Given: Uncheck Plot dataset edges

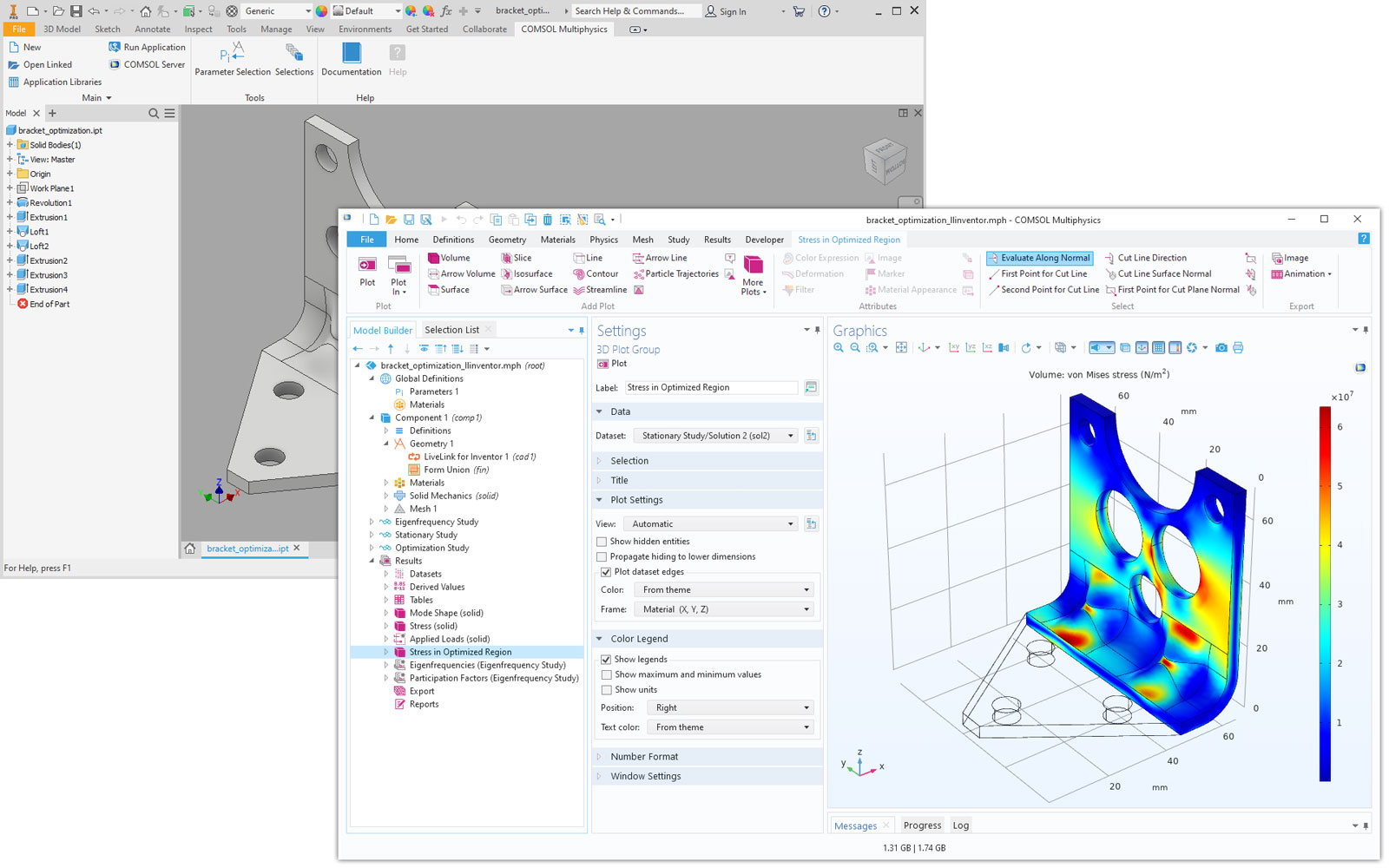Looking at the screenshot, I should 606,572.
